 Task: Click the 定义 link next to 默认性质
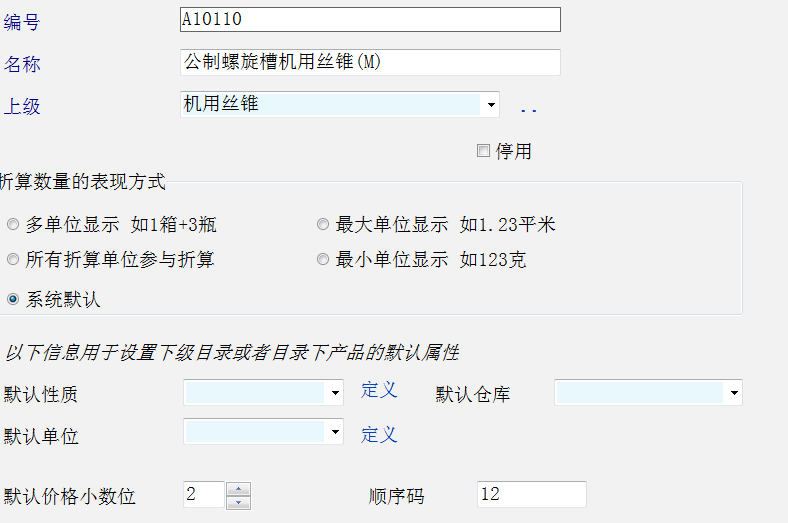coord(379,390)
